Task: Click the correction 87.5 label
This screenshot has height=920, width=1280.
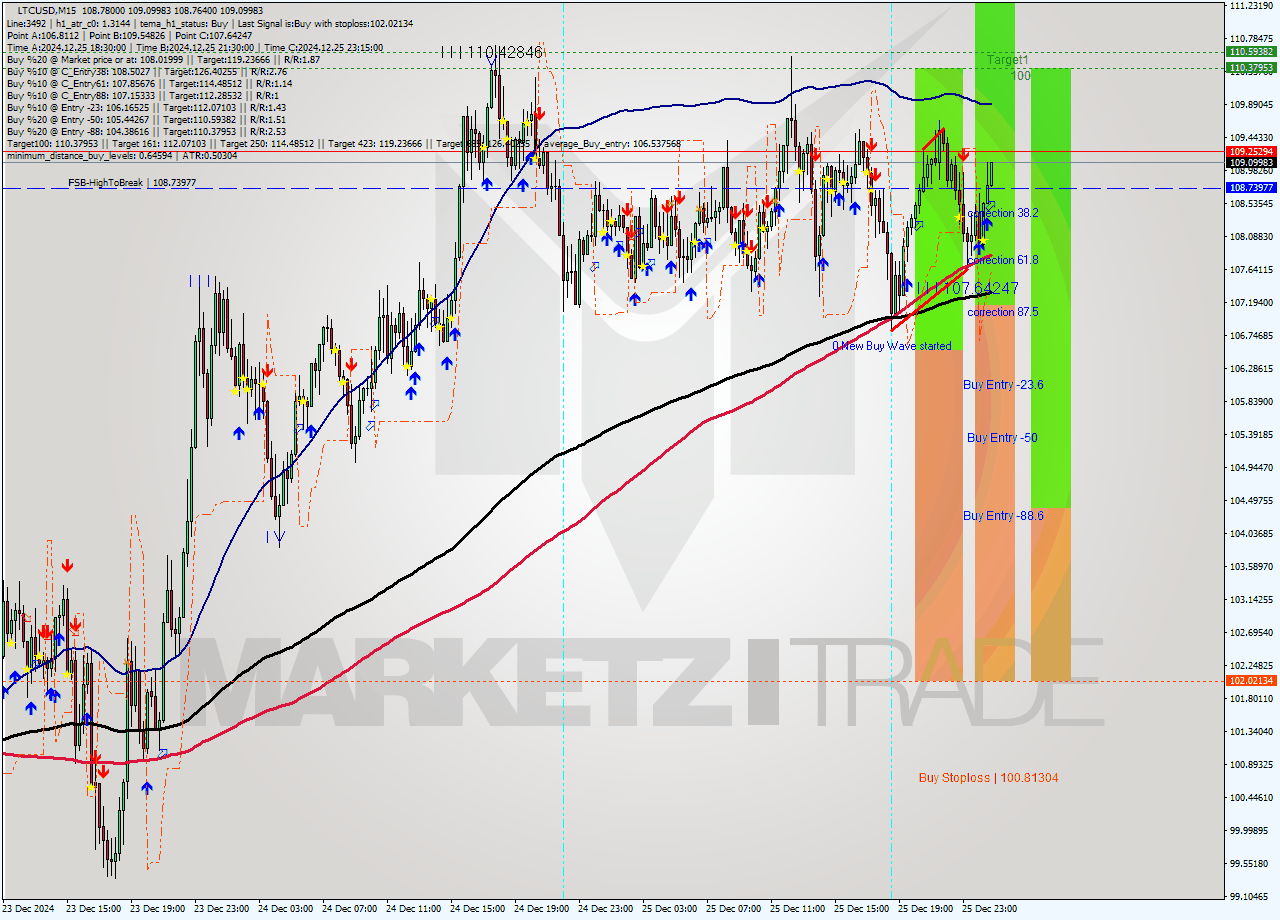Action: [1003, 312]
